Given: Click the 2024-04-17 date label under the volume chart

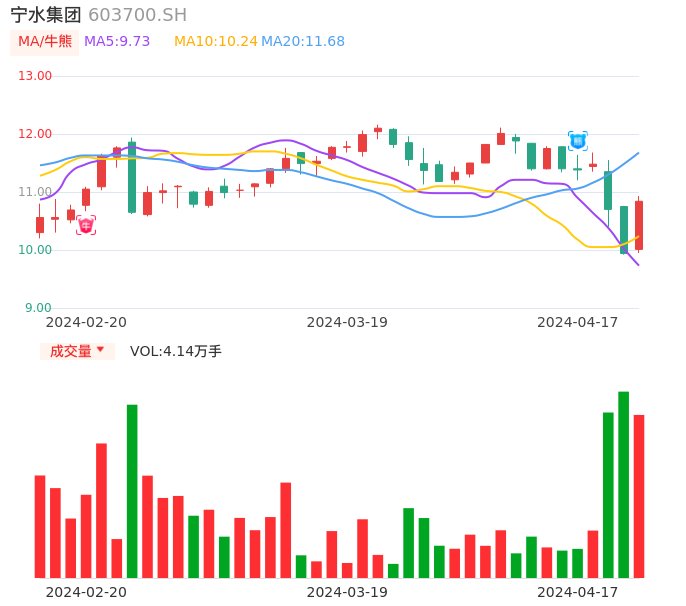Looking at the screenshot, I should point(578,592).
